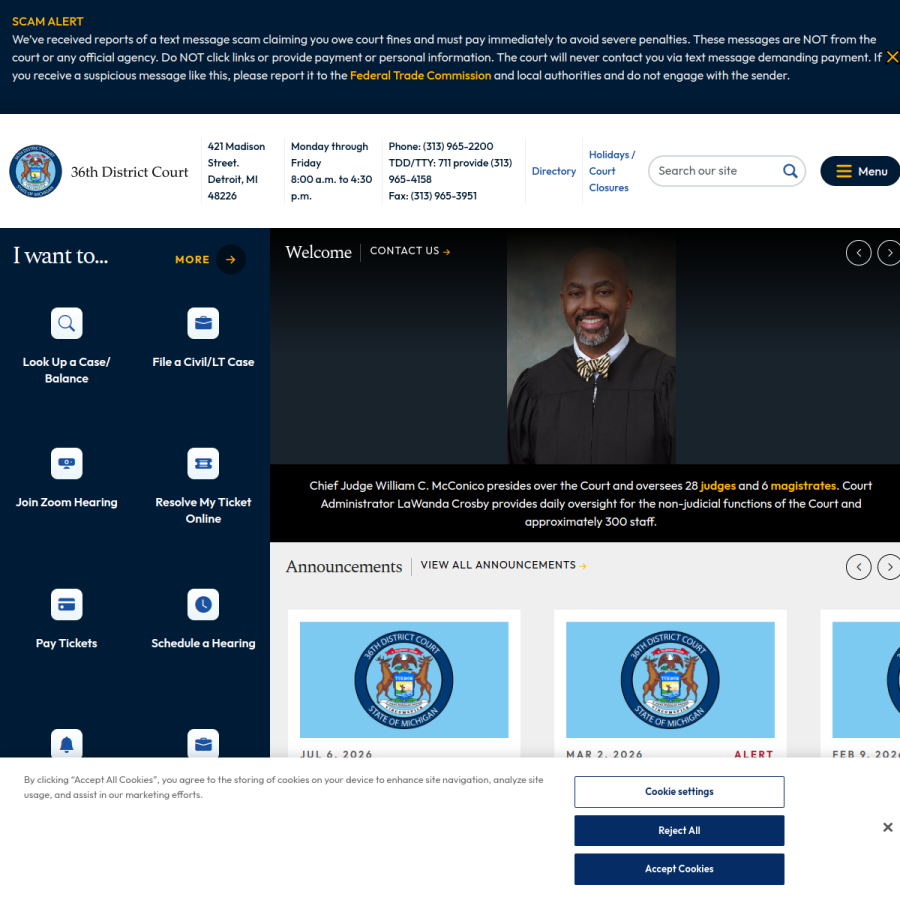Open the Directory link
900x900 pixels.
click(553, 171)
